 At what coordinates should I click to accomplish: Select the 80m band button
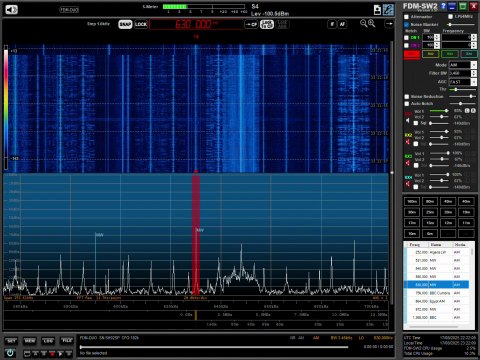point(430,201)
